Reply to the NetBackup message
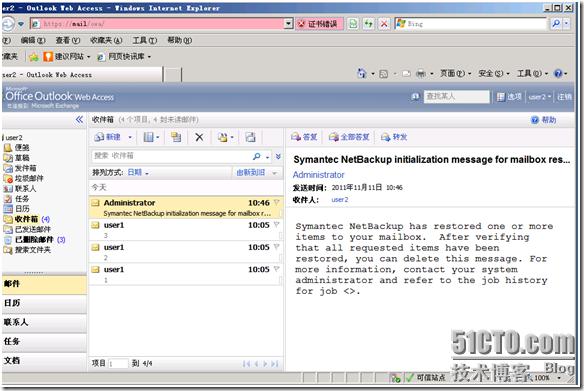The height and width of the screenshot is (391, 584). pyautogui.click(x=304, y=137)
